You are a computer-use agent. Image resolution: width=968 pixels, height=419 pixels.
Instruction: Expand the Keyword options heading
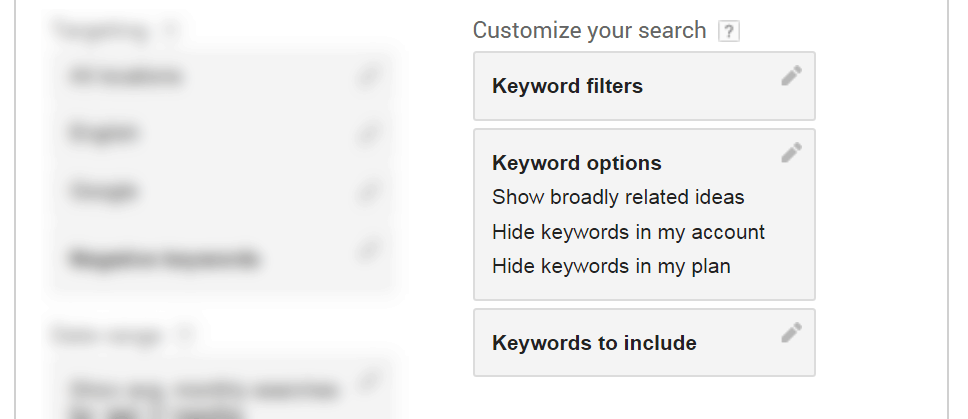[x=577, y=163]
